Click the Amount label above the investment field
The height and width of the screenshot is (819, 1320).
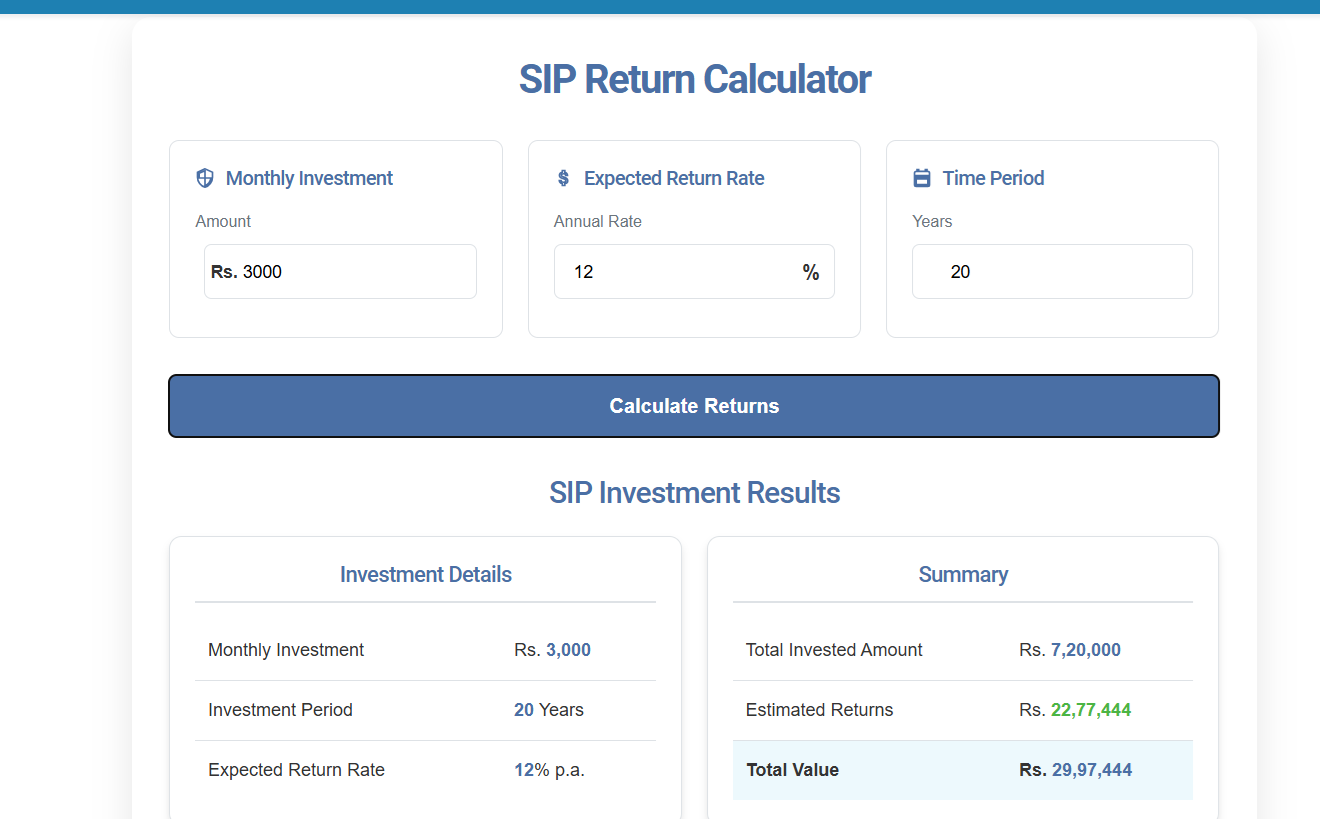tap(223, 221)
